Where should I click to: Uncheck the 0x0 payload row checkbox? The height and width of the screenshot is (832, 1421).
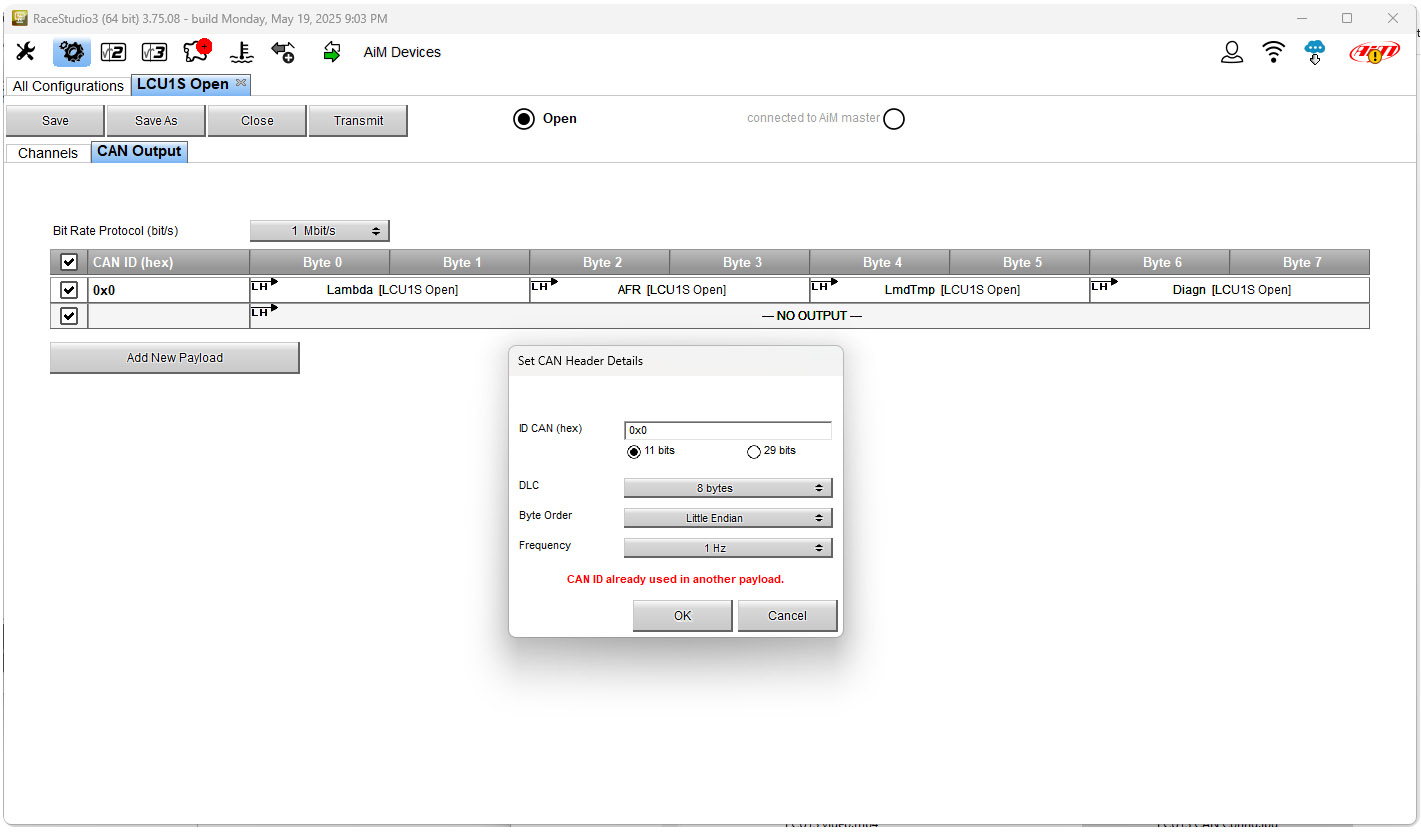(x=69, y=290)
